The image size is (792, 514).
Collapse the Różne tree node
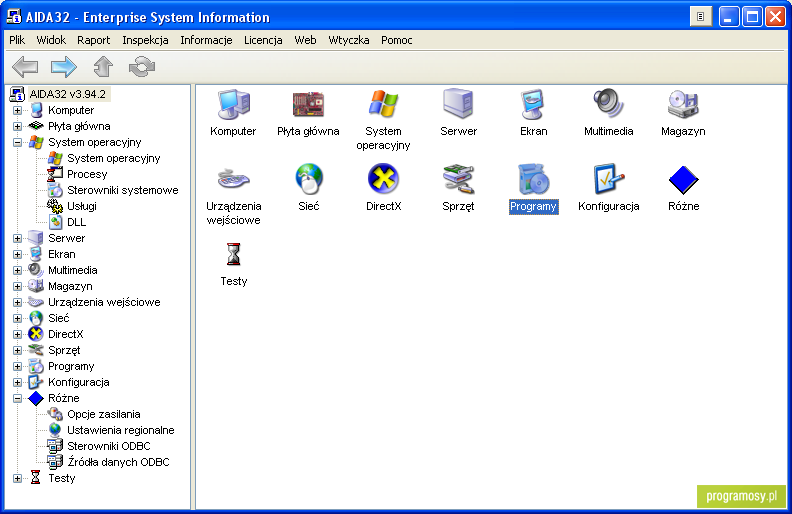click(17, 398)
